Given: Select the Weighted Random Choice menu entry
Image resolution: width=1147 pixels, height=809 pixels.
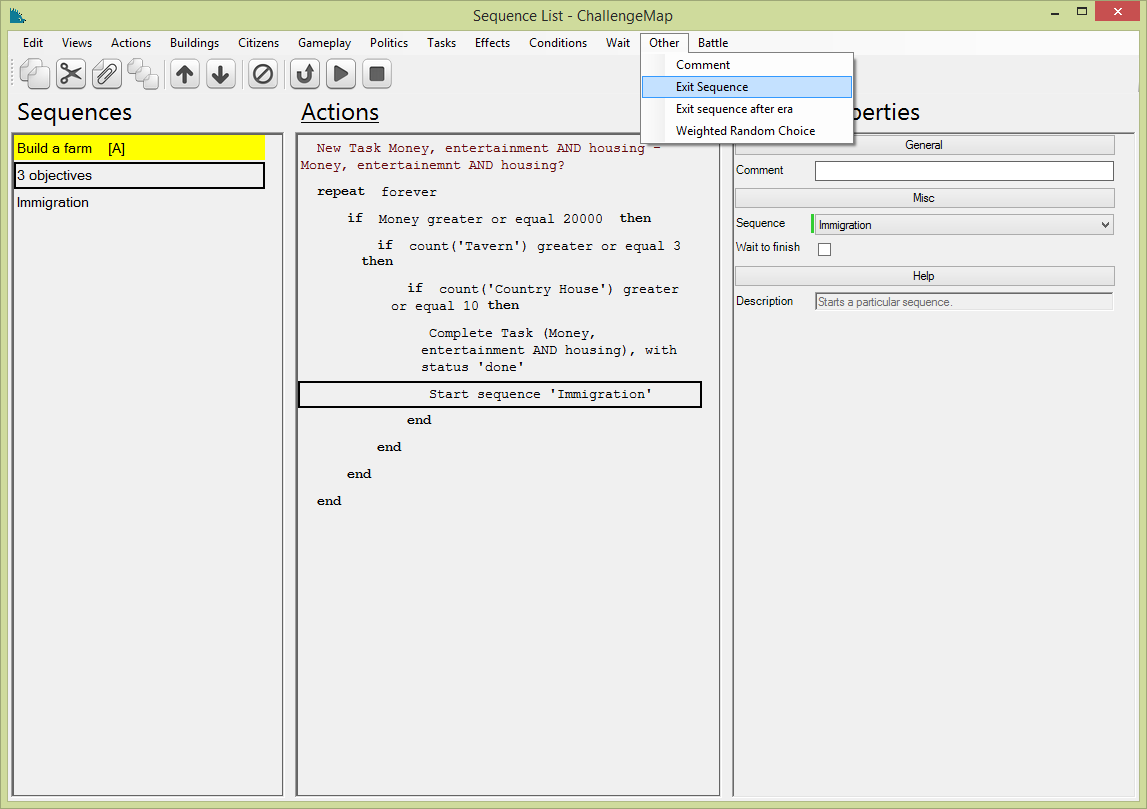Looking at the screenshot, I should point(745,131).
